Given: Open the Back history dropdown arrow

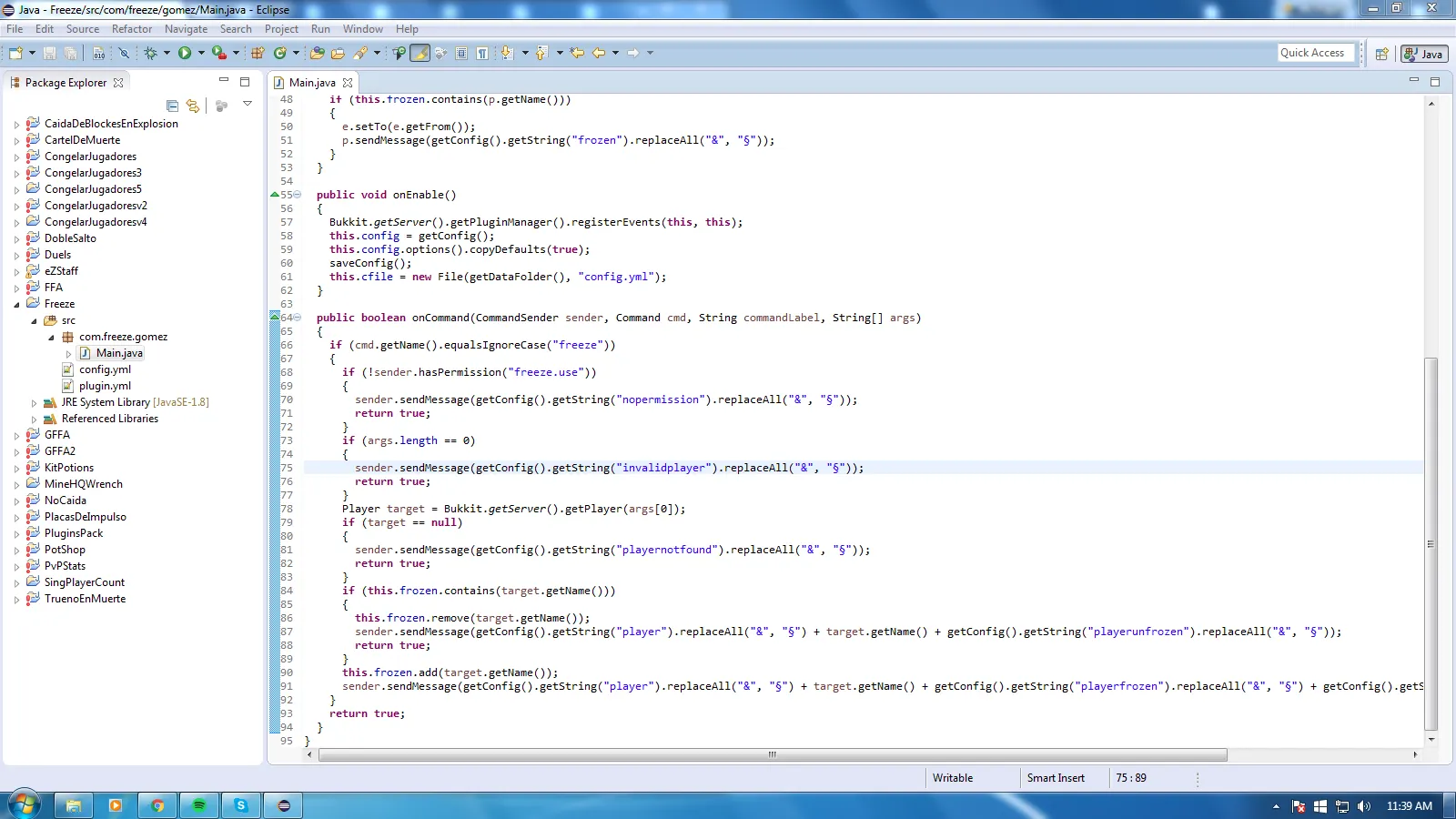Looking at the screenshot, I should pyautogui.click(x=615, y=53).
